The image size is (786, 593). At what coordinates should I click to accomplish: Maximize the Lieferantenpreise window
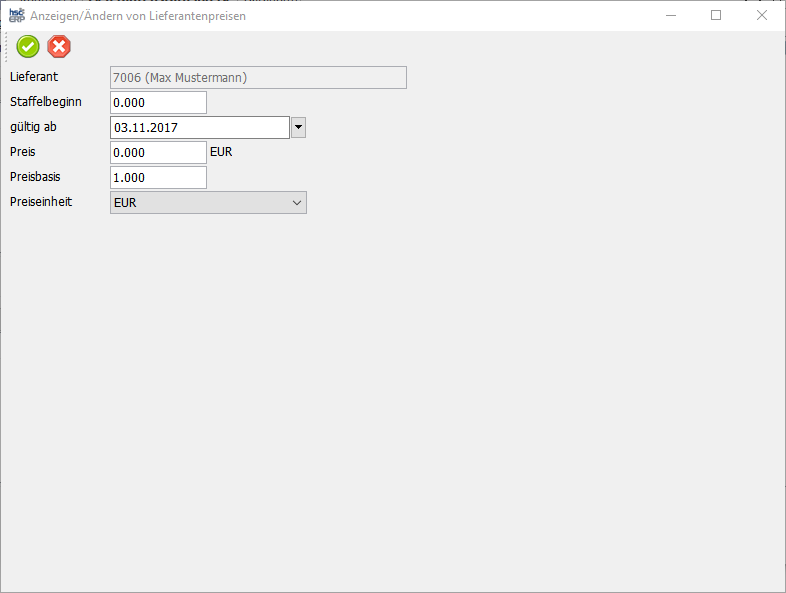[716, 16]
